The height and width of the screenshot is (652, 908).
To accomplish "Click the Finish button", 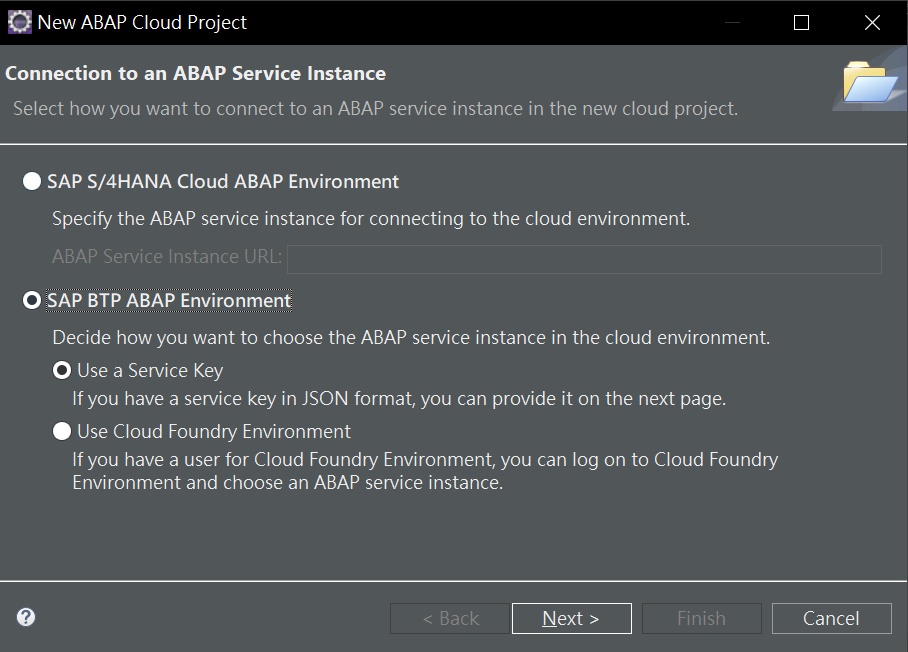I will coord(701,619).
